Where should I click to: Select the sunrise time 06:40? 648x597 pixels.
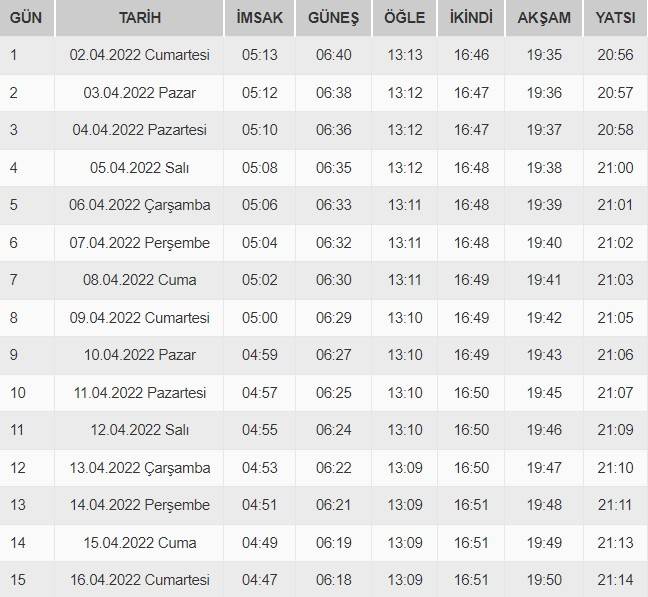tap(333, 55)
